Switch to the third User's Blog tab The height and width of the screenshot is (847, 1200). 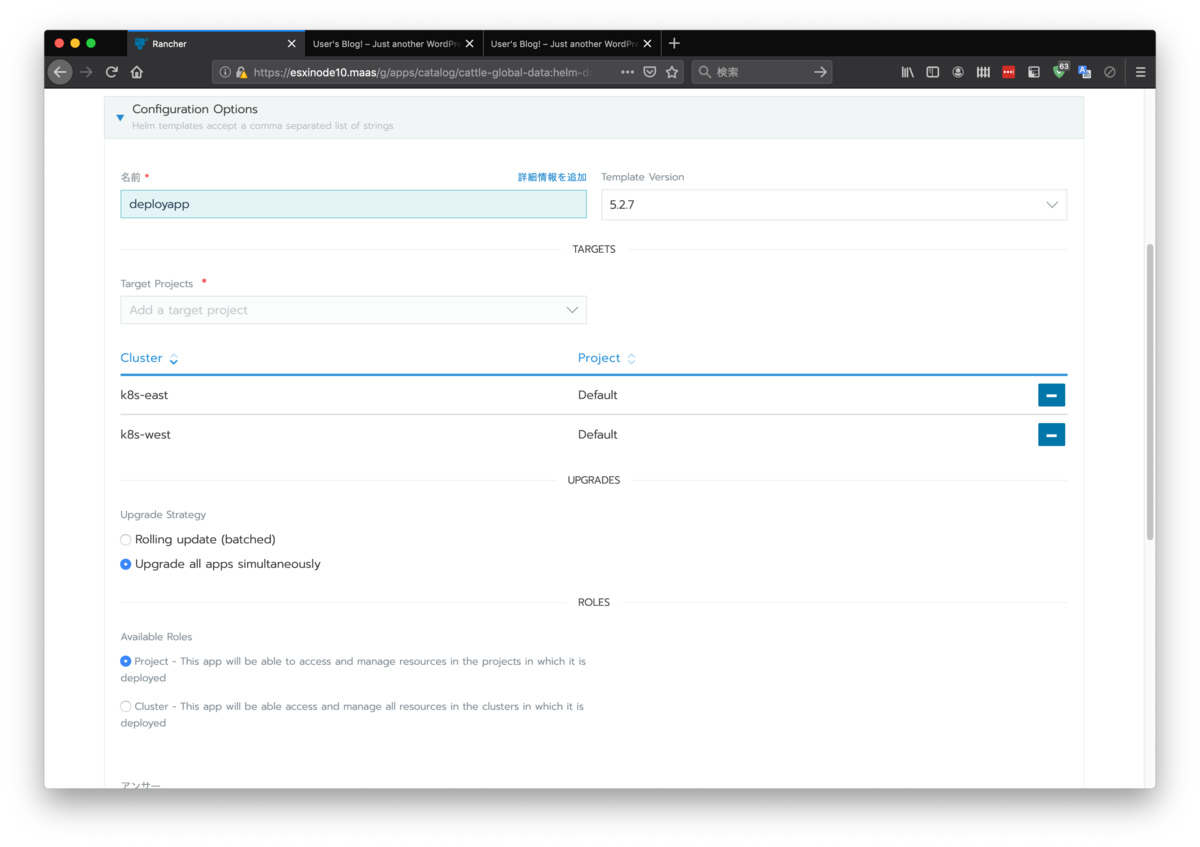(x=572, y=43)
